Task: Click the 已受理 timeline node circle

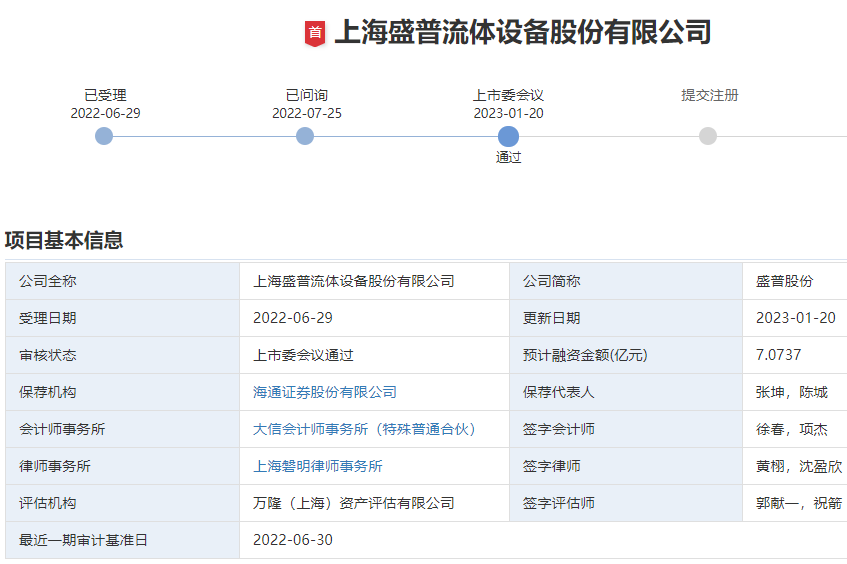Action: point(104,136)
